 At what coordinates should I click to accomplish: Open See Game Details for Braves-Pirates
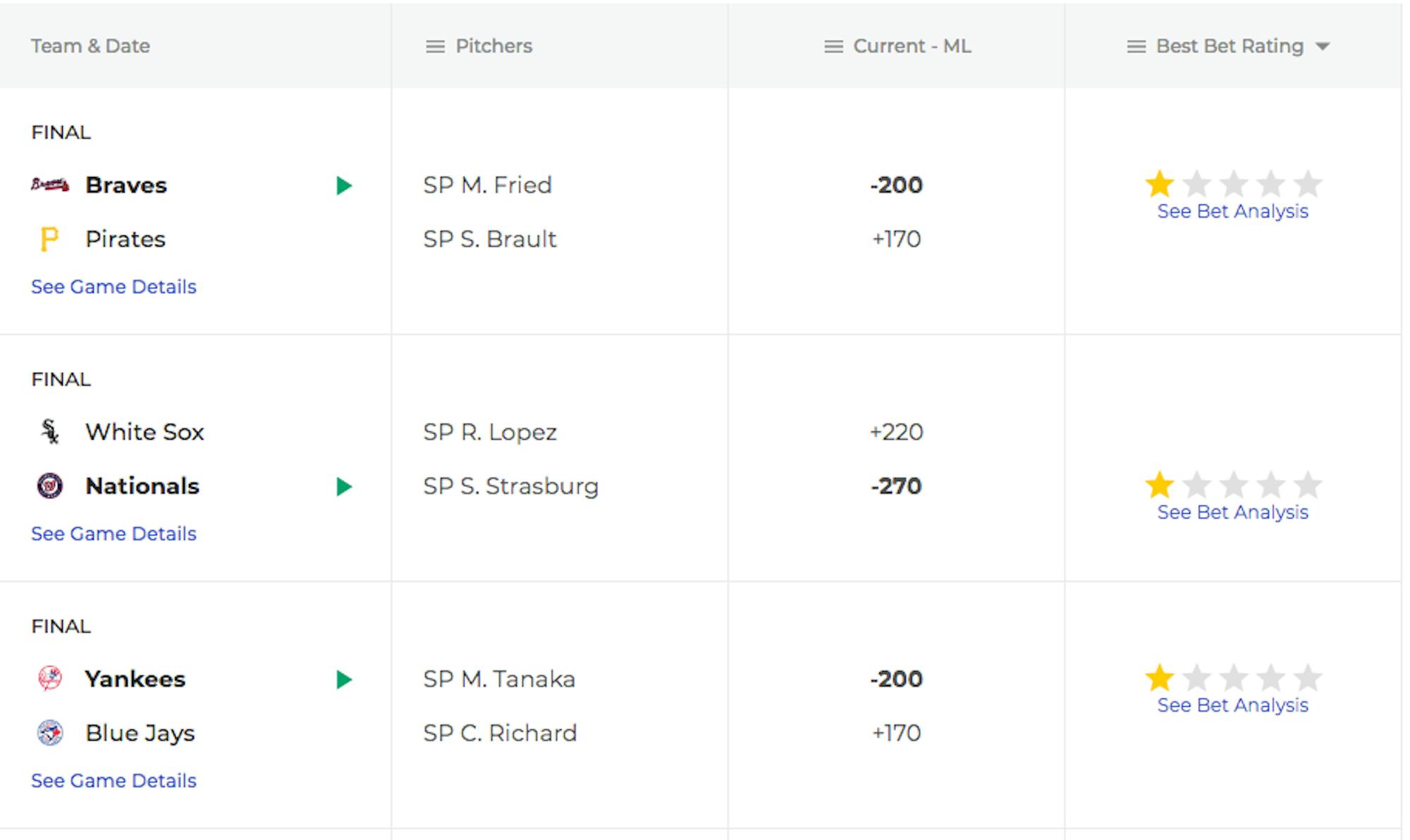point(114,287)
